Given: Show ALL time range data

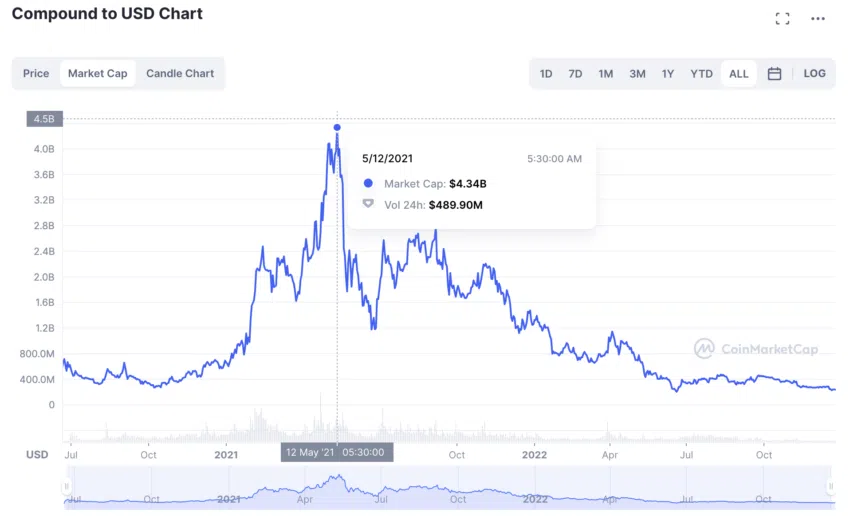Looking at the screenshot, I should tap(739, 73).
